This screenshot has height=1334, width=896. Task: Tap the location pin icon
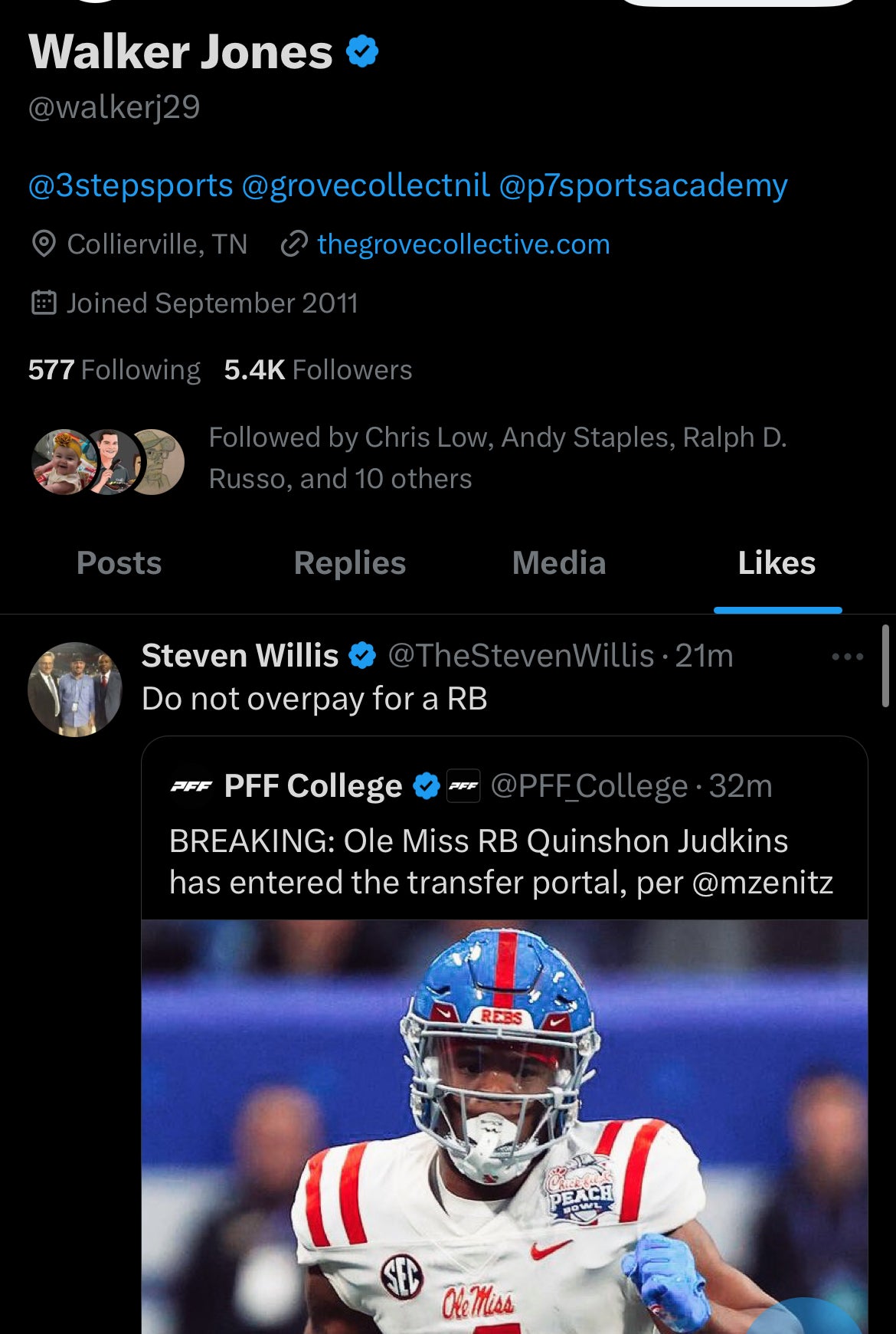point(44,244)
